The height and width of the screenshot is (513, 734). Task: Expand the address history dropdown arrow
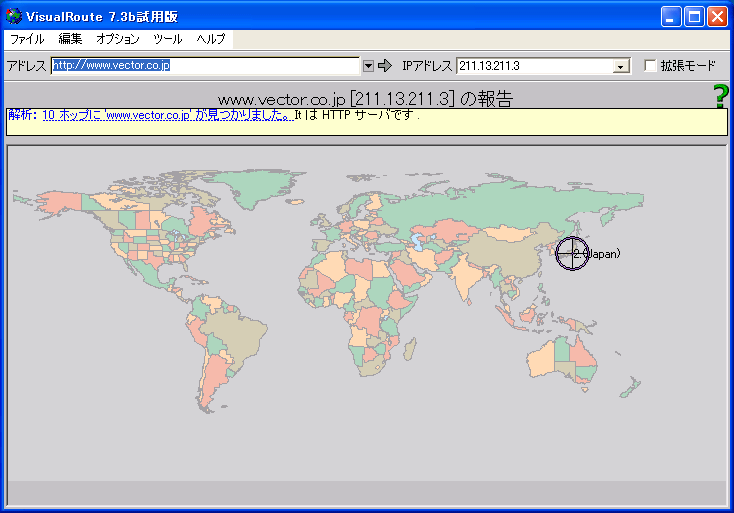point(368,66)
